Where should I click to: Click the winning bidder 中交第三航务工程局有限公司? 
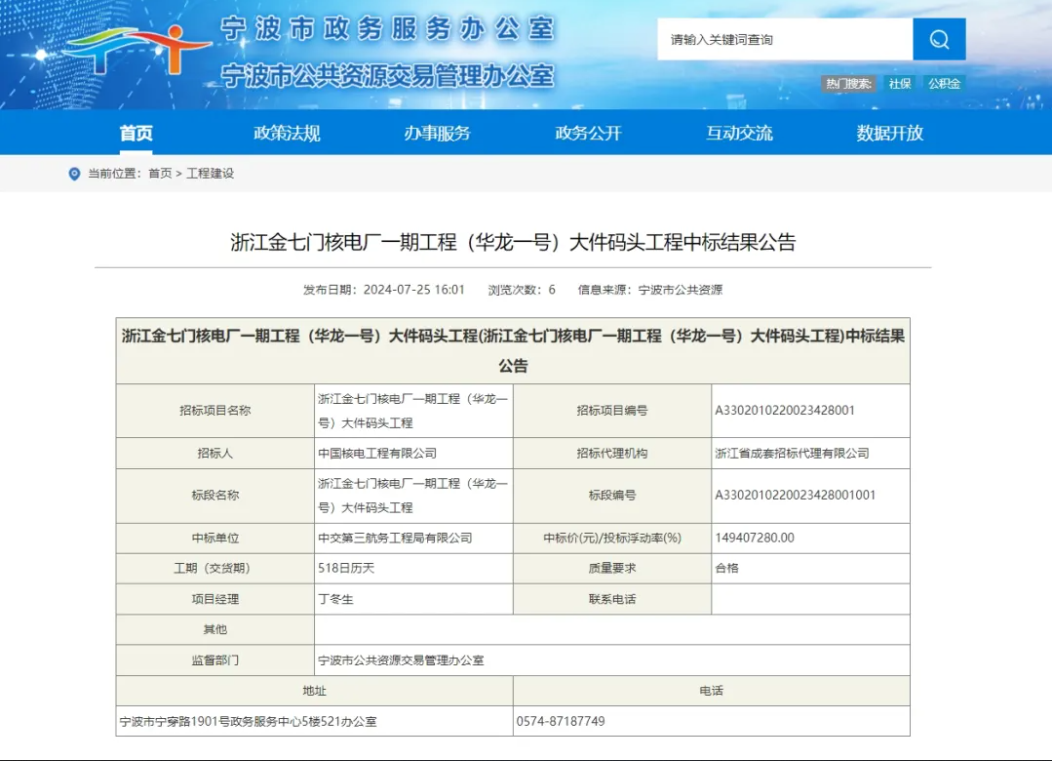[x=398, y=538]
